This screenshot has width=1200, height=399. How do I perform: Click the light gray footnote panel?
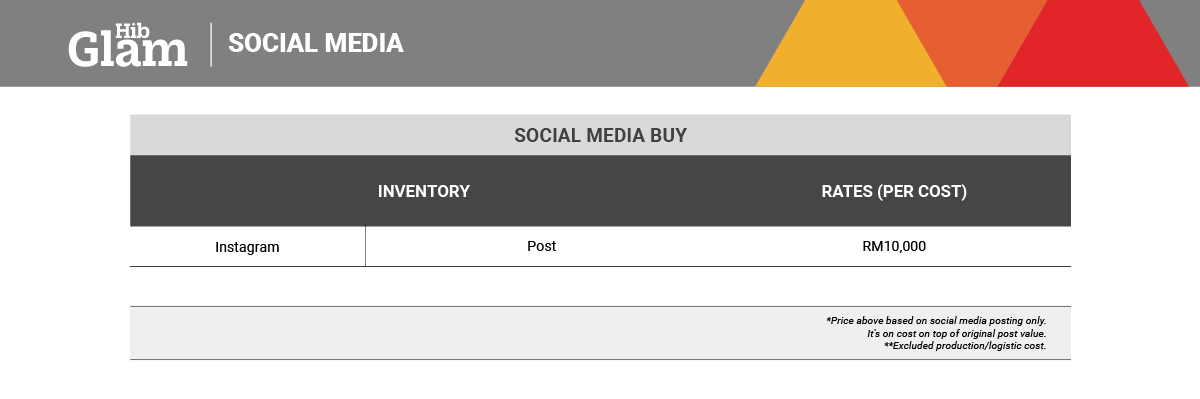(x=600, y=333)
